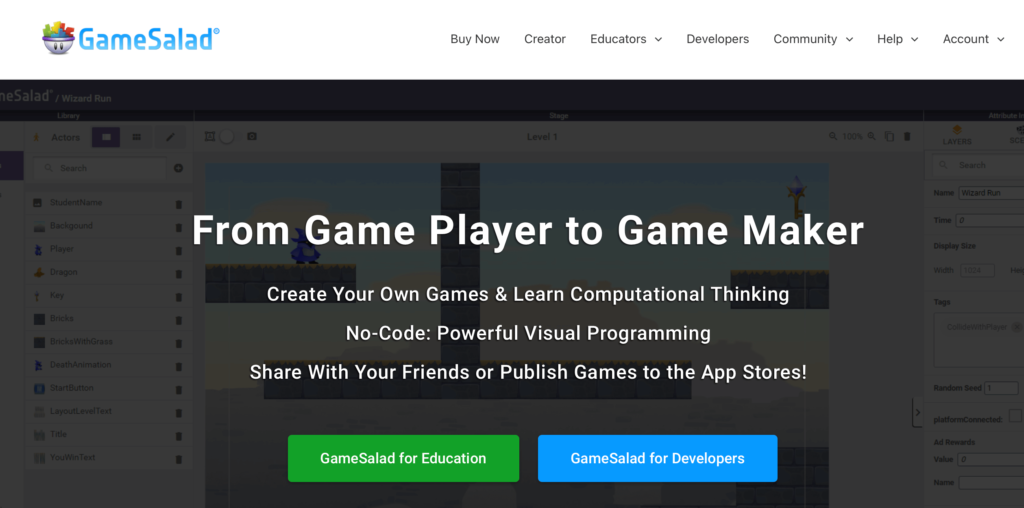Viewport: 1024px width, 508px height.
Task: Click the copy scene icon
Action: pos(889,136)
